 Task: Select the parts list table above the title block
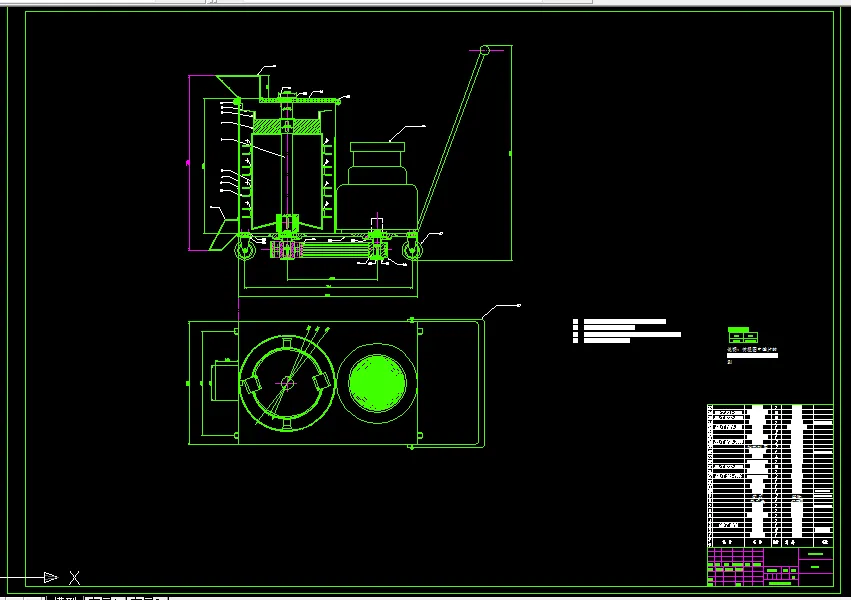tap(770, 476)
